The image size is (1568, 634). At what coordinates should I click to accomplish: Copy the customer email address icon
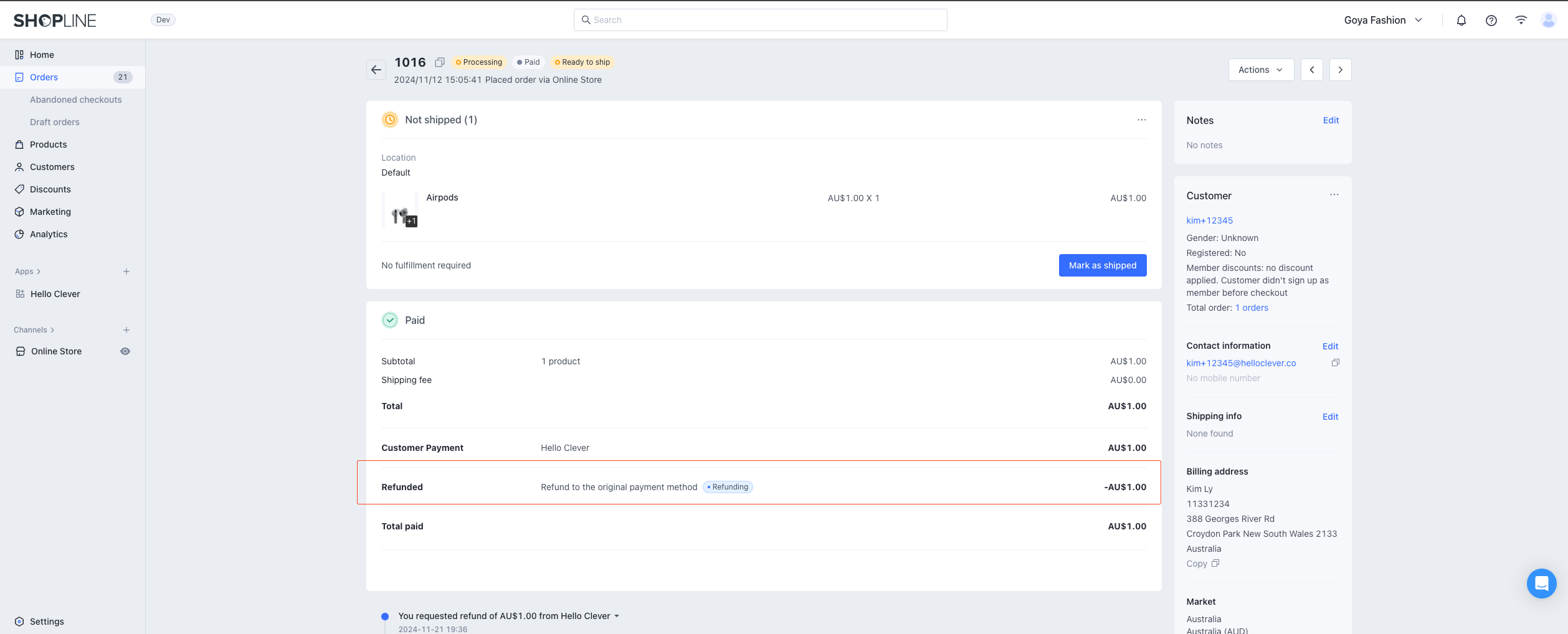[x=1335, y=362]
